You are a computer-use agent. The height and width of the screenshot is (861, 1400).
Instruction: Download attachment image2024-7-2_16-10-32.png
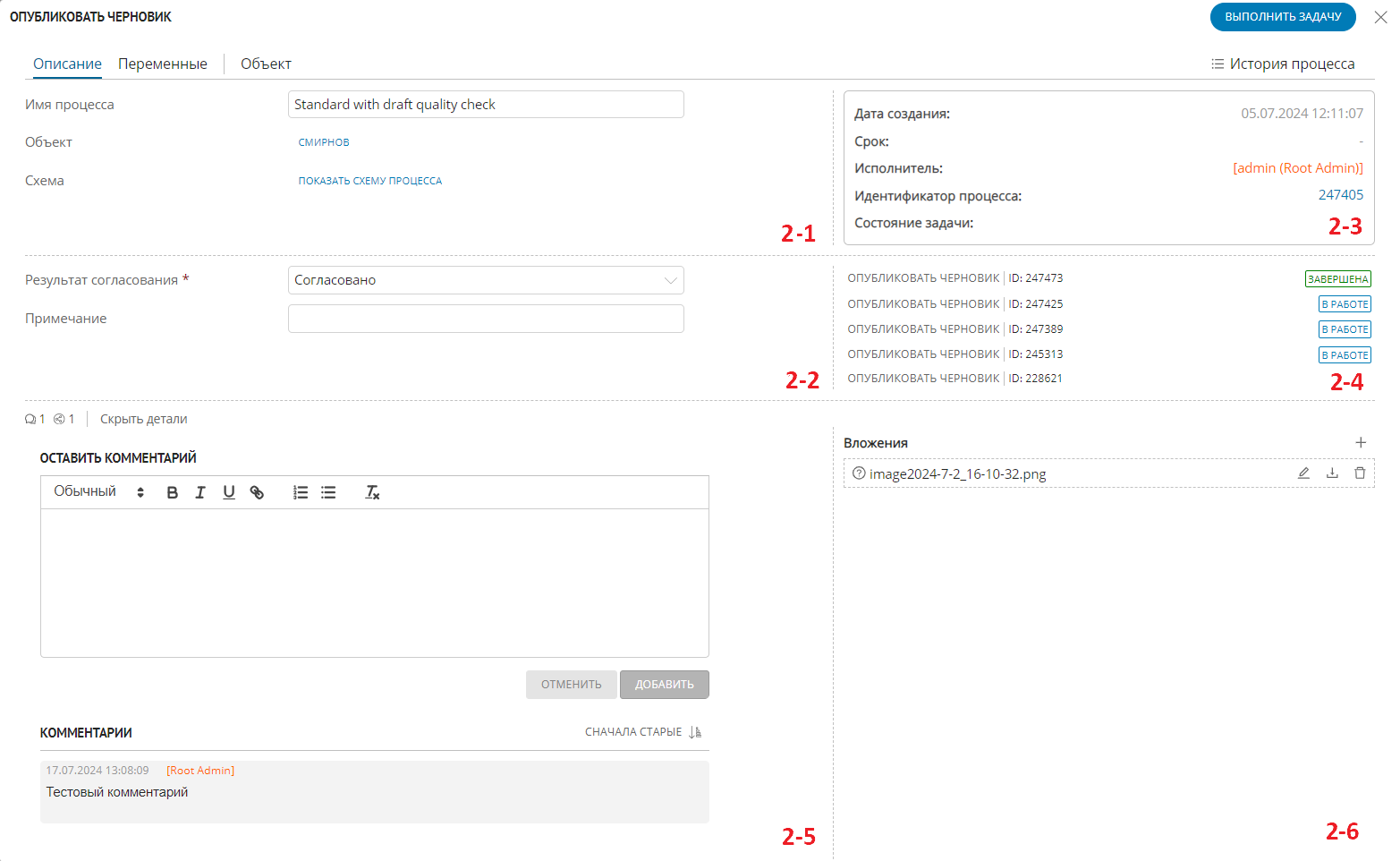[1332, 473]
